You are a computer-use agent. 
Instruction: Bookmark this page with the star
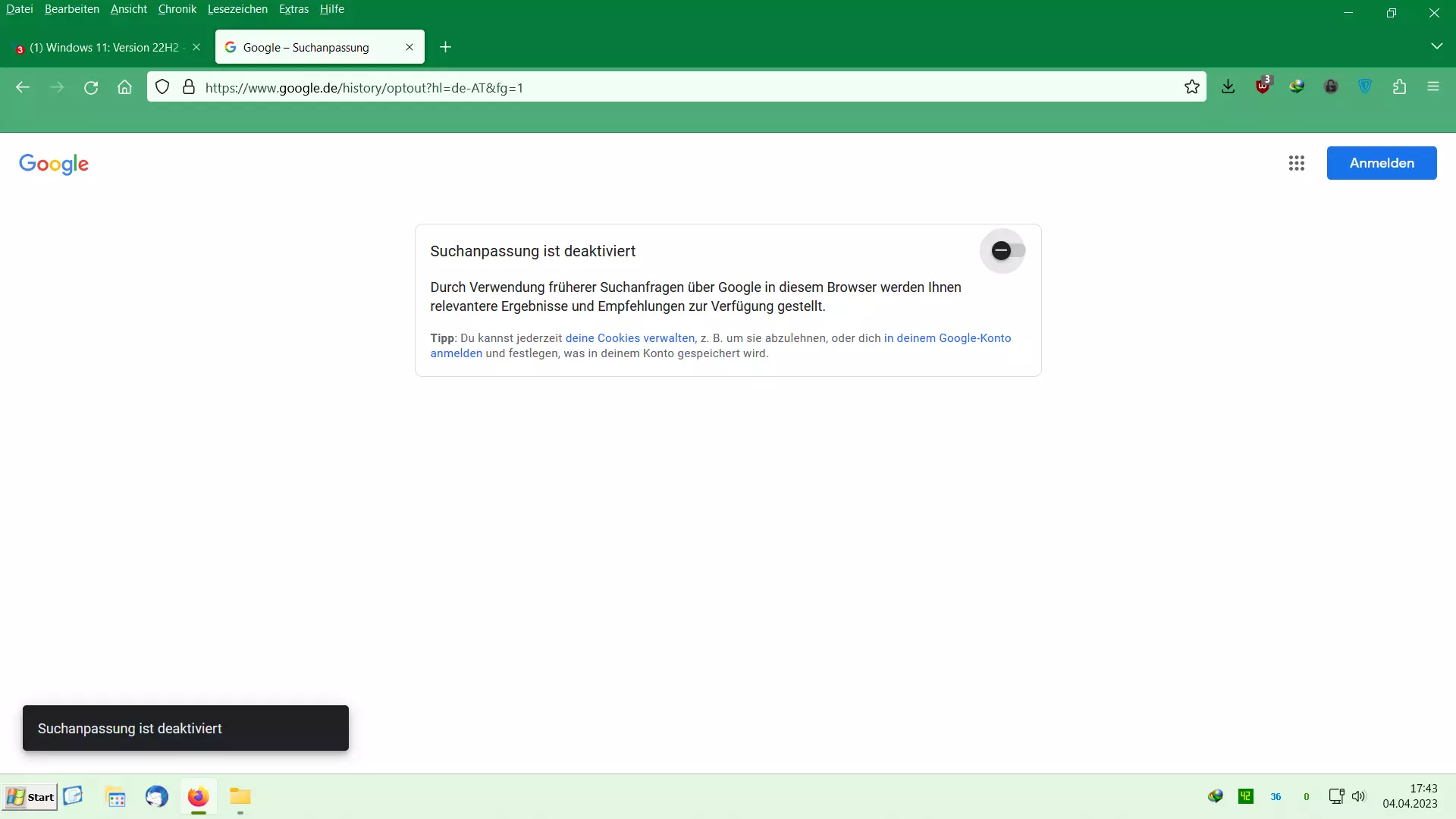[x=1192, y=87]
